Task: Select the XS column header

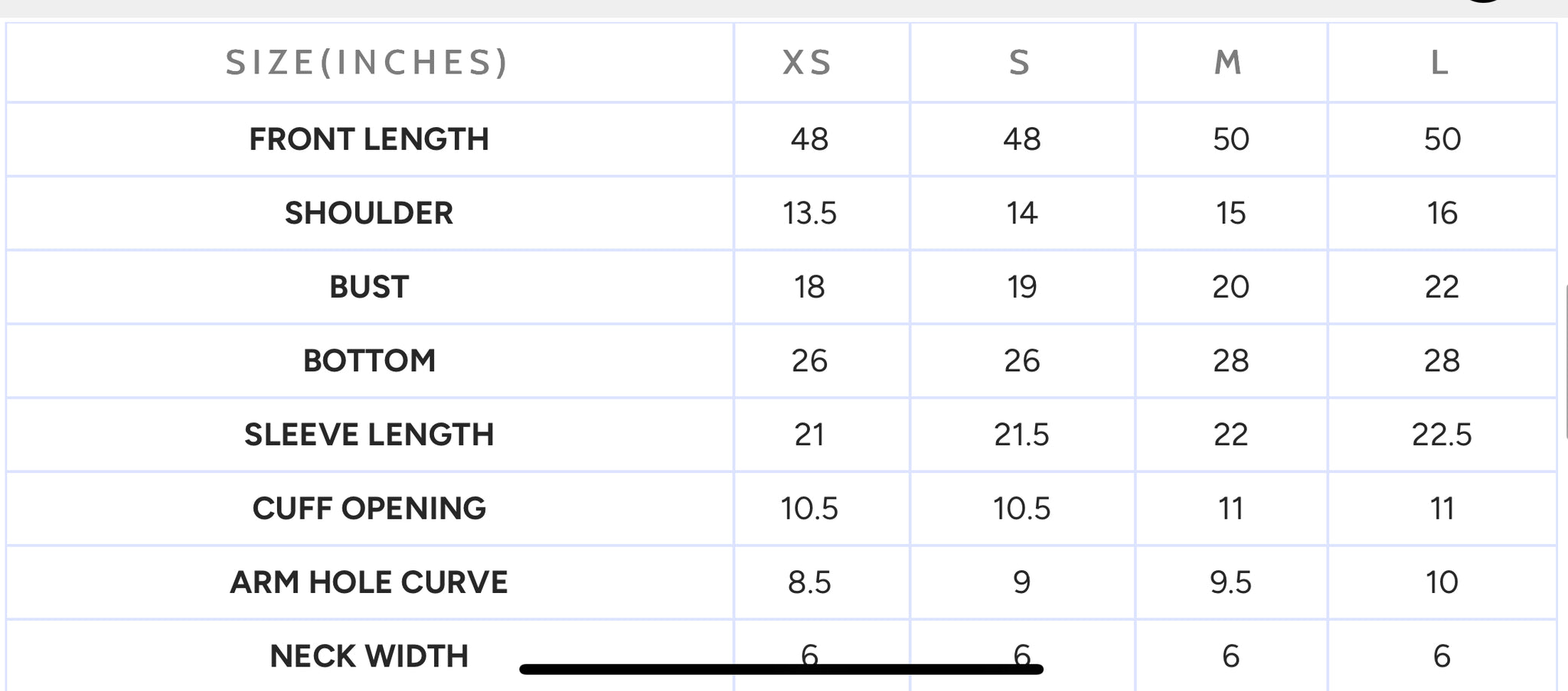Action: tap(808, 63)
